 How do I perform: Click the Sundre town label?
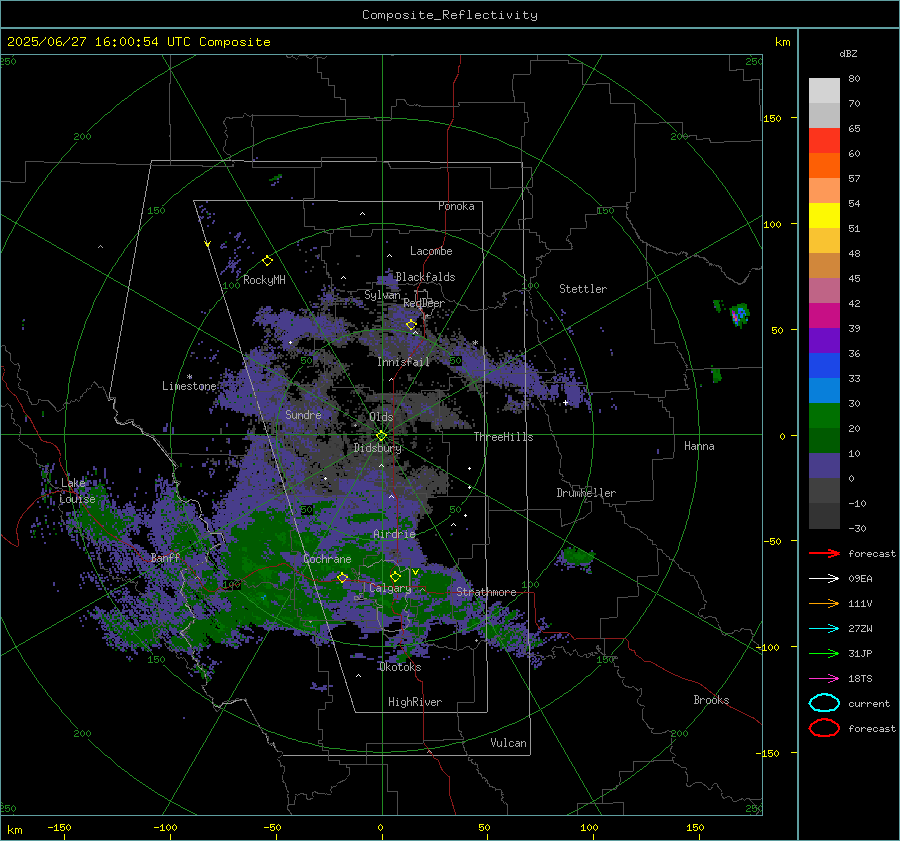[303, 415]
